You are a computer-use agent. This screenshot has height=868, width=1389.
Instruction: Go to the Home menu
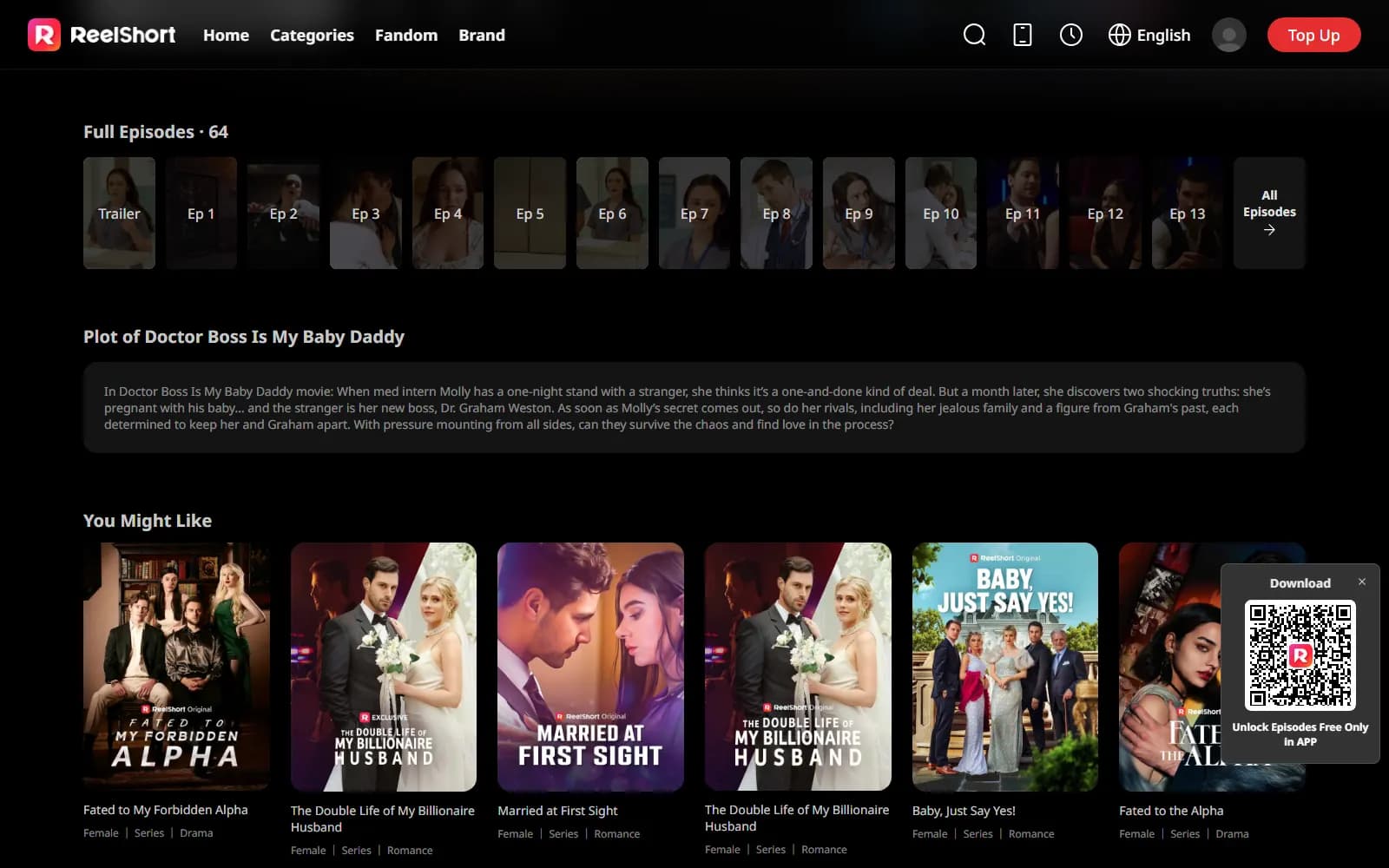[x=226, y=35]
